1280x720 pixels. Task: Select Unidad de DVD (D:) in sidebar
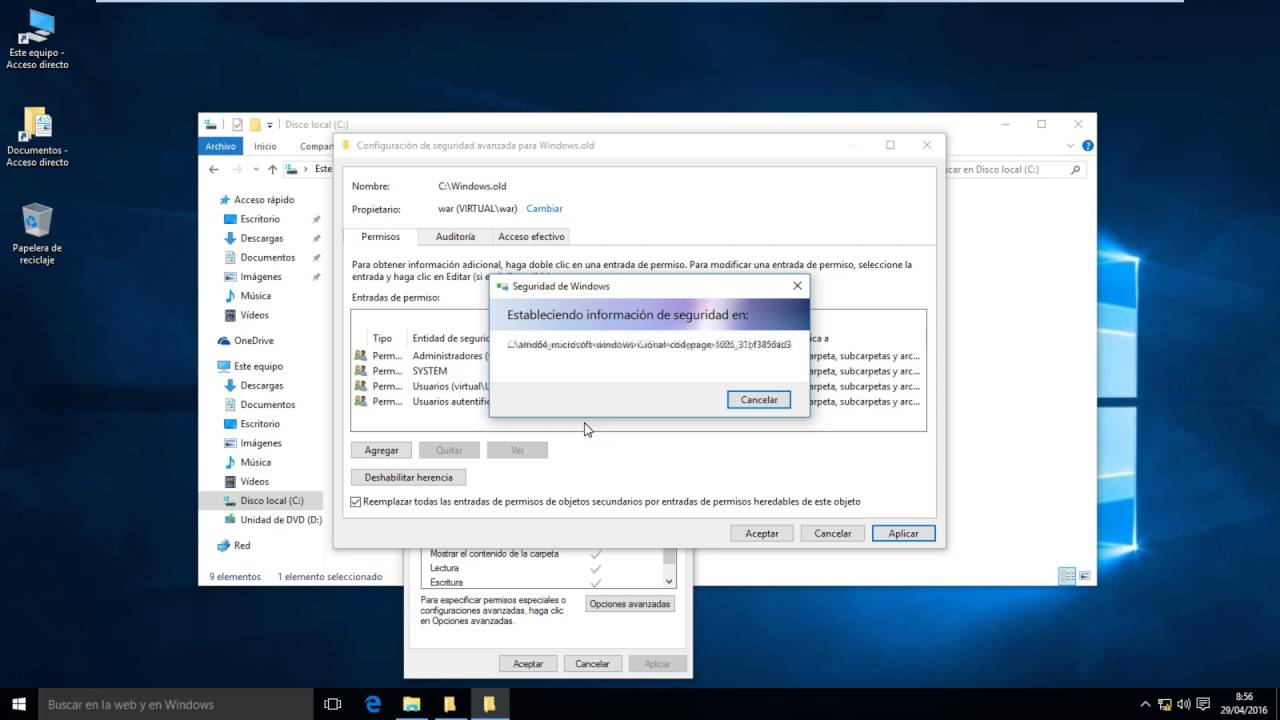point(273,520)
